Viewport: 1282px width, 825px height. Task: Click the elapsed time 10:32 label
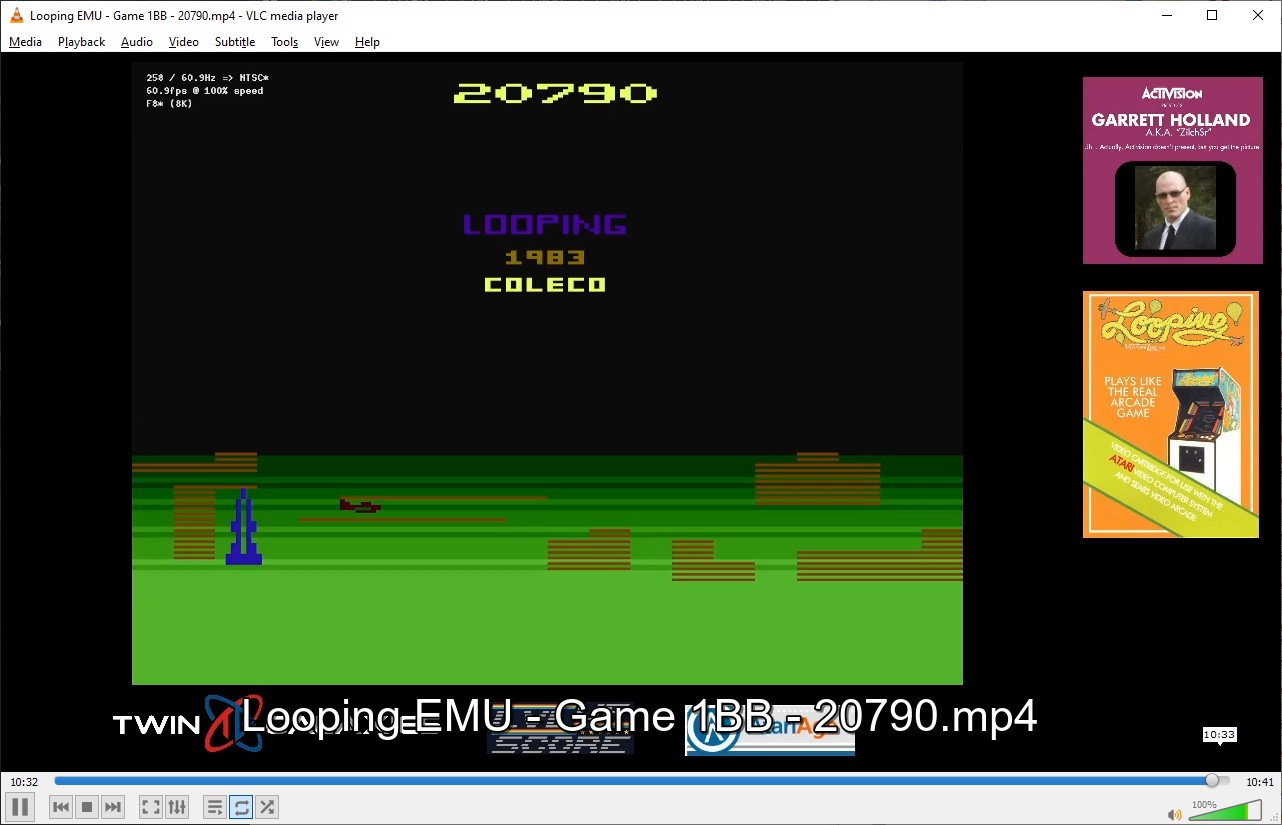click(25, 782)
